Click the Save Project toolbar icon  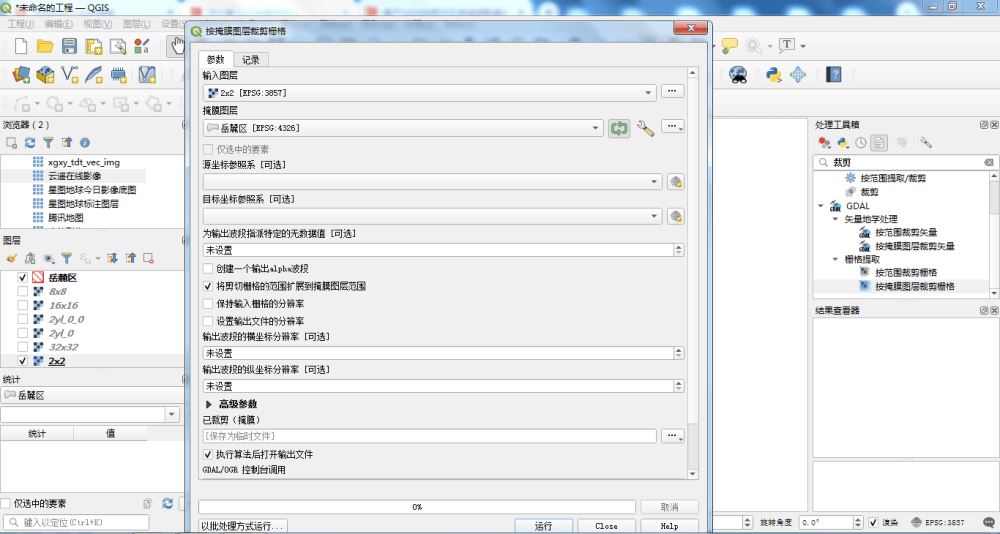(69, 46)
